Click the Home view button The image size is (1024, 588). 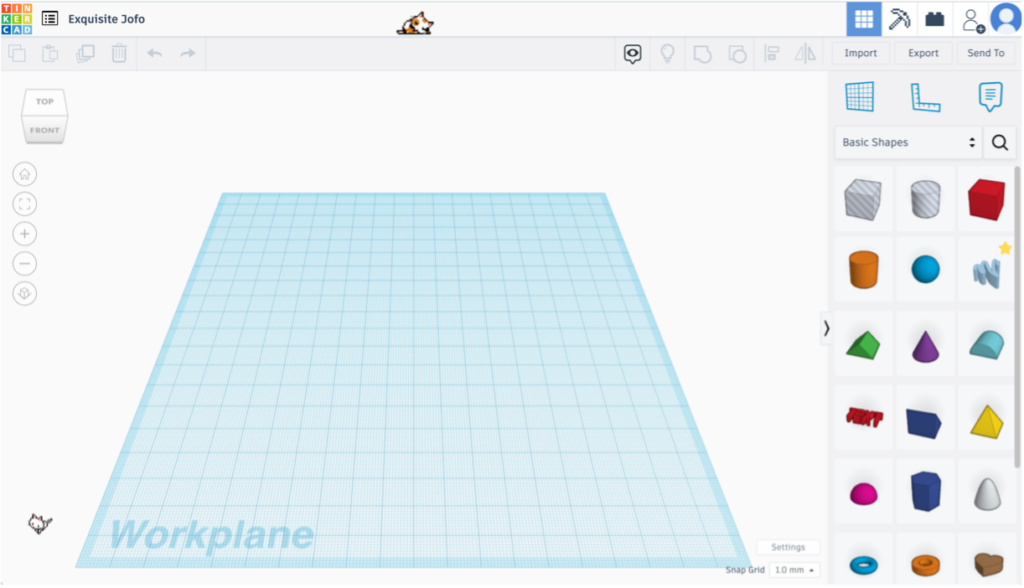point(25,174)
